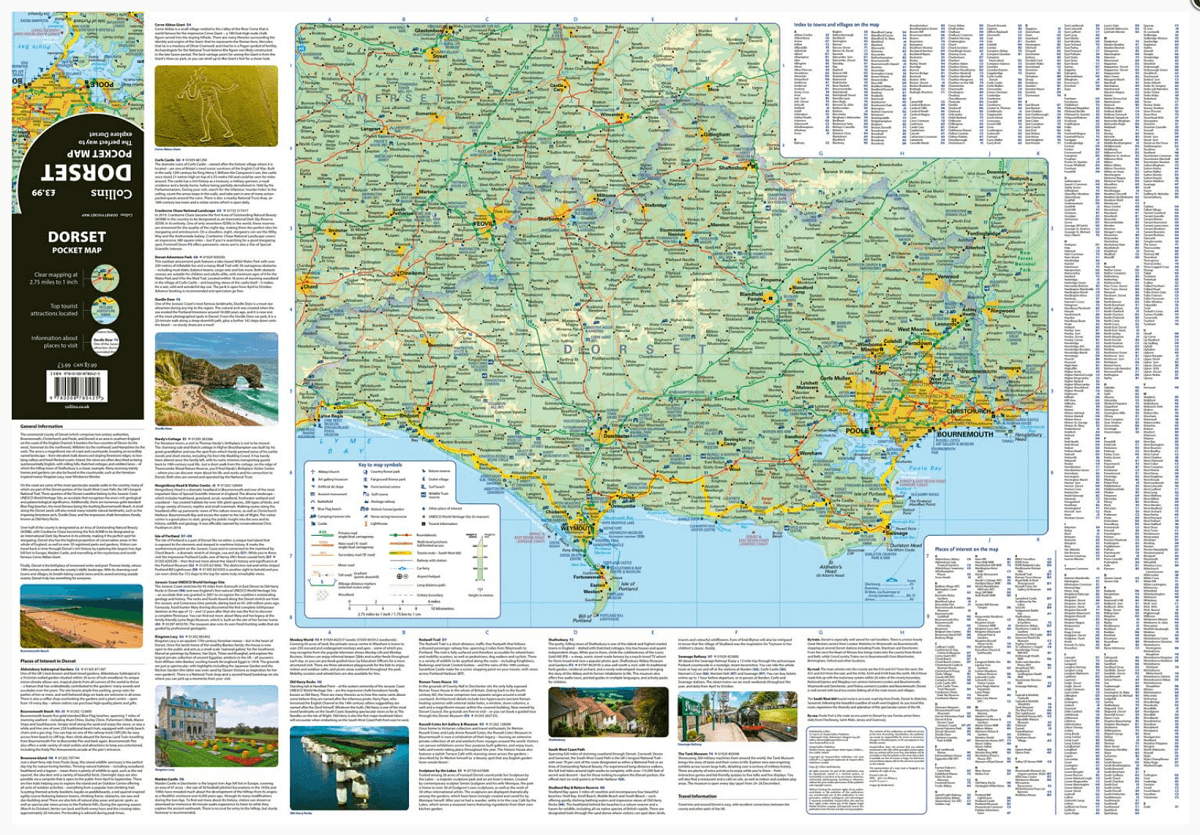Click the 'Roman Town House' entry heading
1200x835 pixels.
(435, 682)
